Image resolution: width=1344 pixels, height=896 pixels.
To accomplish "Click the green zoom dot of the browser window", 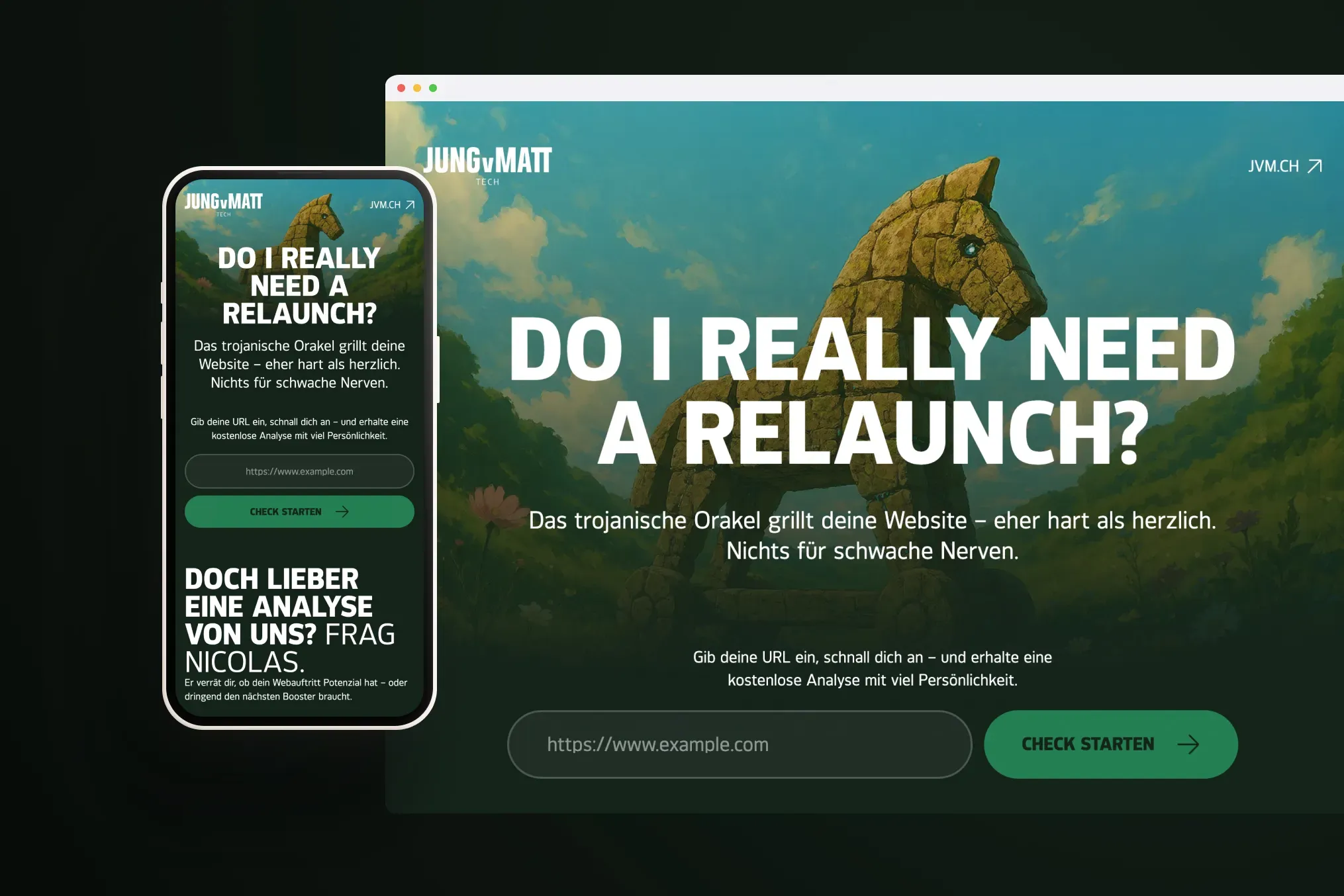I will (x=432, y=87).
